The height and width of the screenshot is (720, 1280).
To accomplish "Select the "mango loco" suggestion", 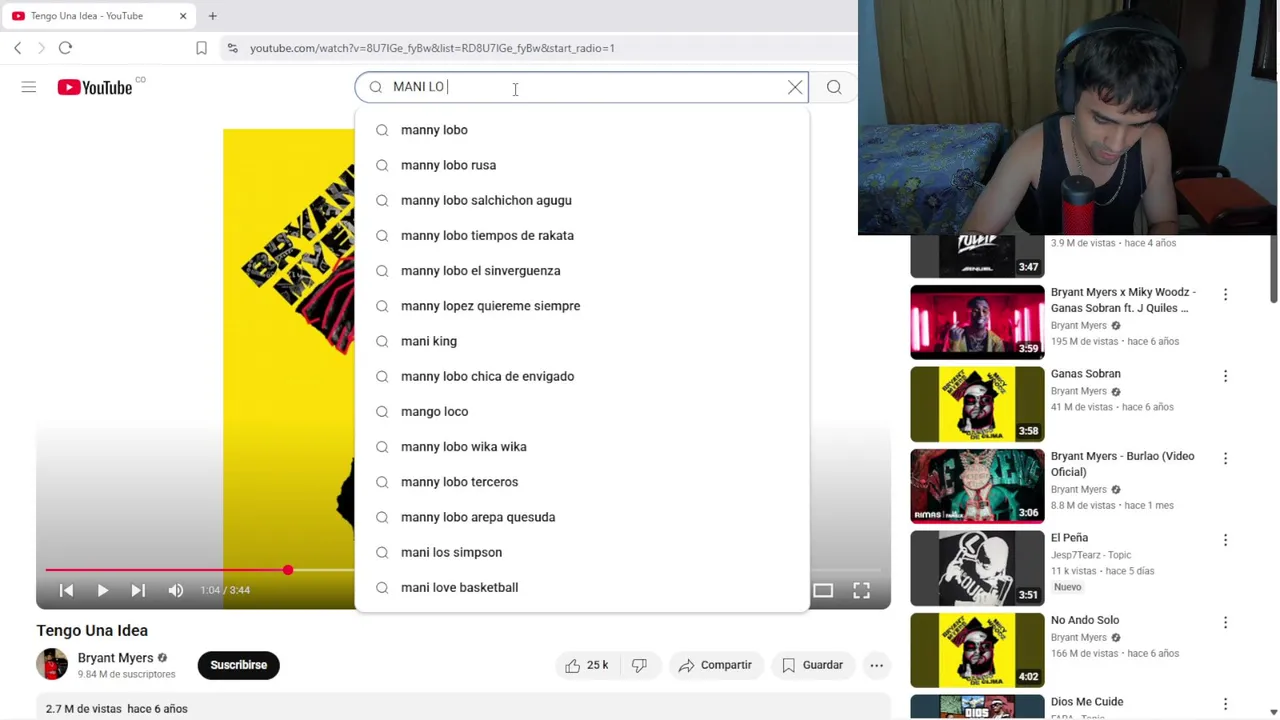I will coord(582,411).
